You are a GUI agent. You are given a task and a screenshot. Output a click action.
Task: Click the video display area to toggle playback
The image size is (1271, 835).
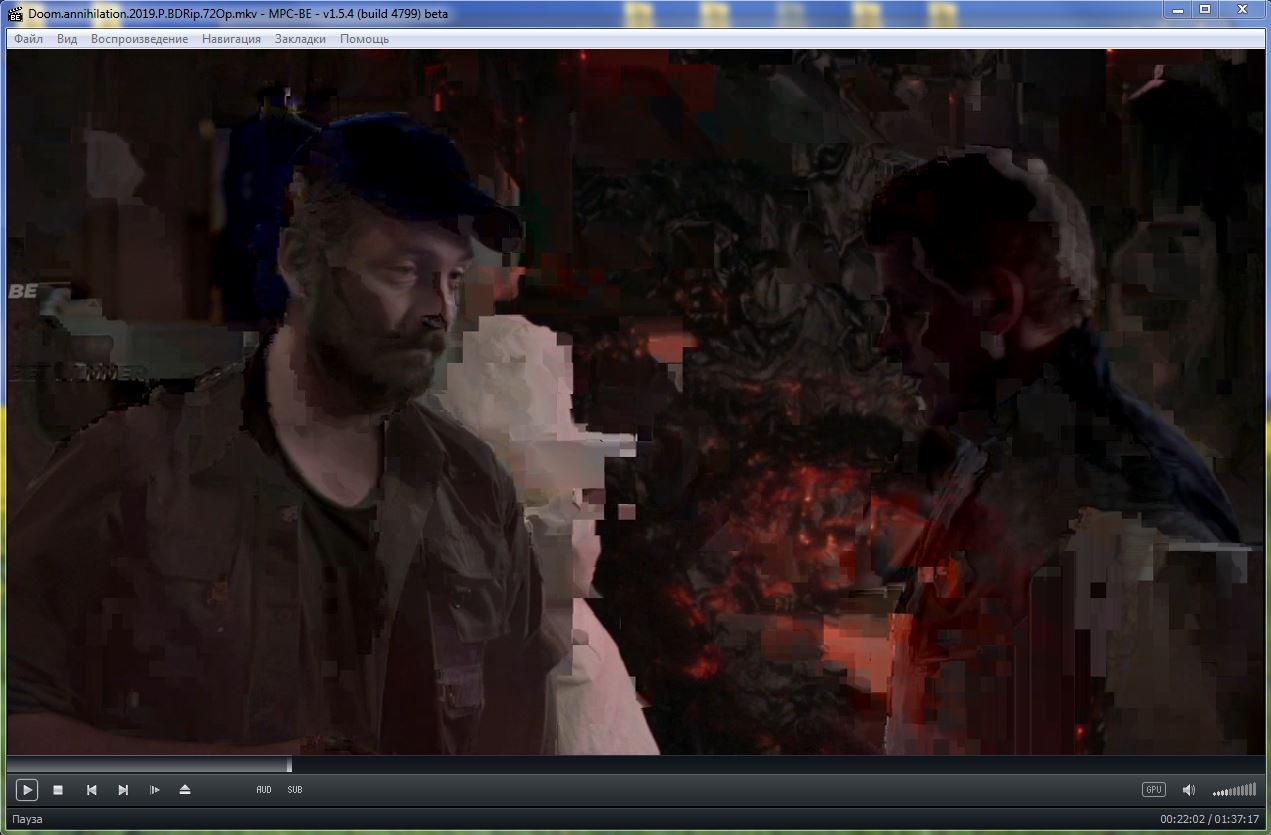(635, 402)
